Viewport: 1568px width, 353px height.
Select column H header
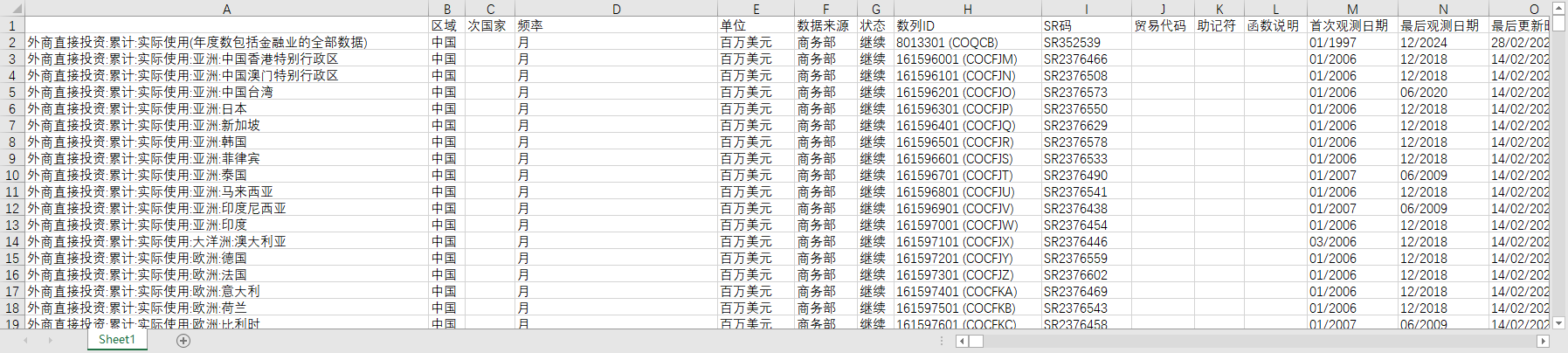pos(968,9)
